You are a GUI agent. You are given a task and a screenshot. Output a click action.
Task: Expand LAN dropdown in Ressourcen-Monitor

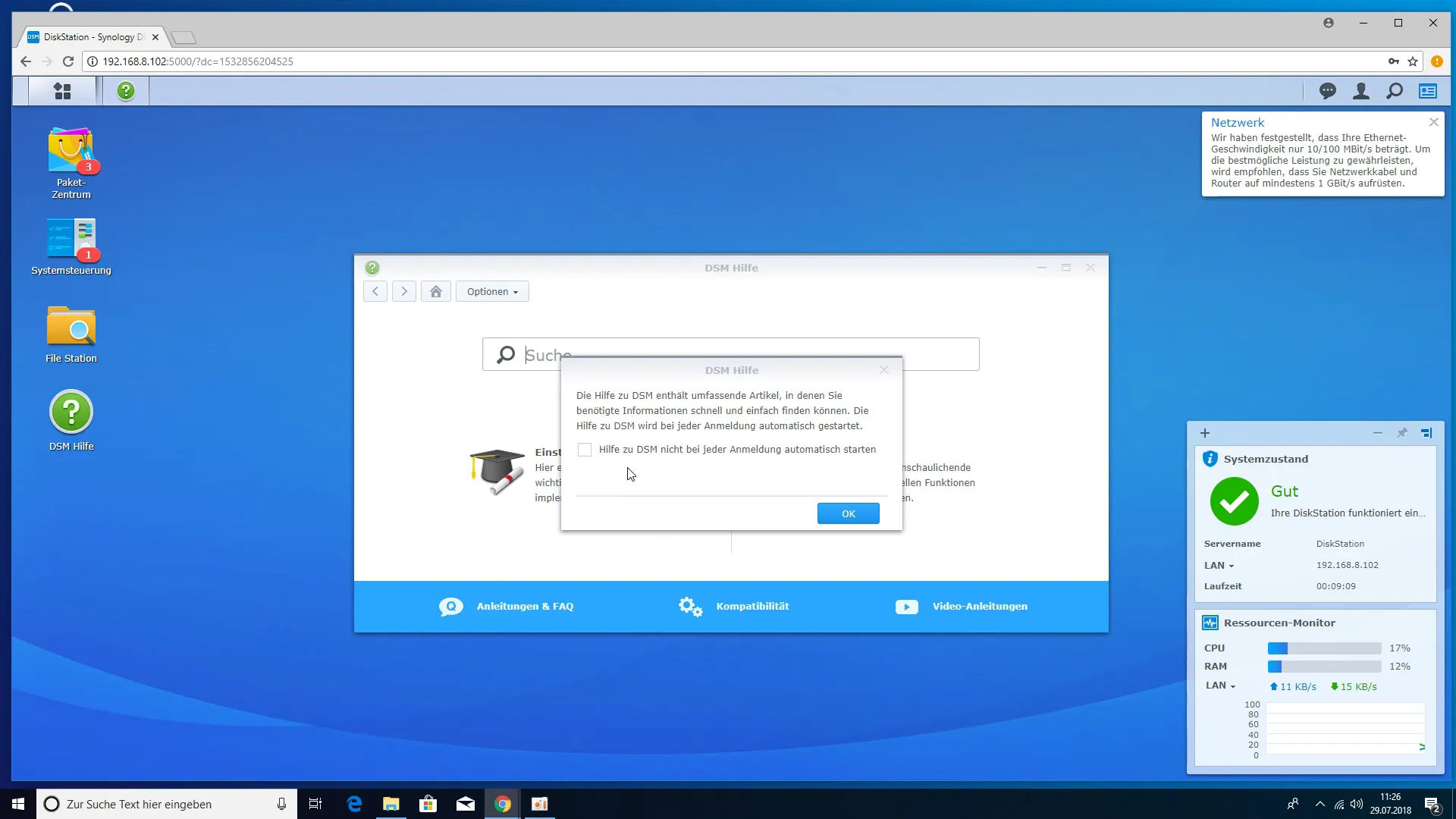[x=1221, y=686]
